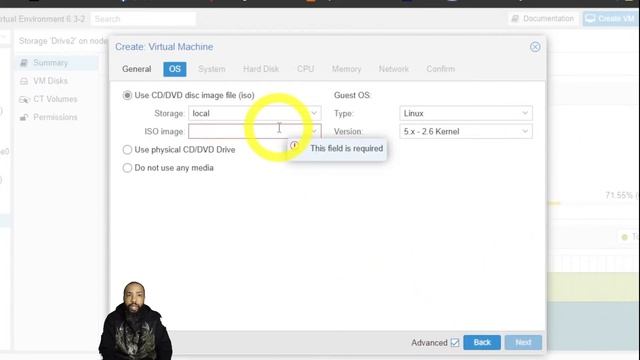This screenshot has height=360, width=640.
Task: Close the Create Virtual Machine dialog
Action: (x=535, y=47)
